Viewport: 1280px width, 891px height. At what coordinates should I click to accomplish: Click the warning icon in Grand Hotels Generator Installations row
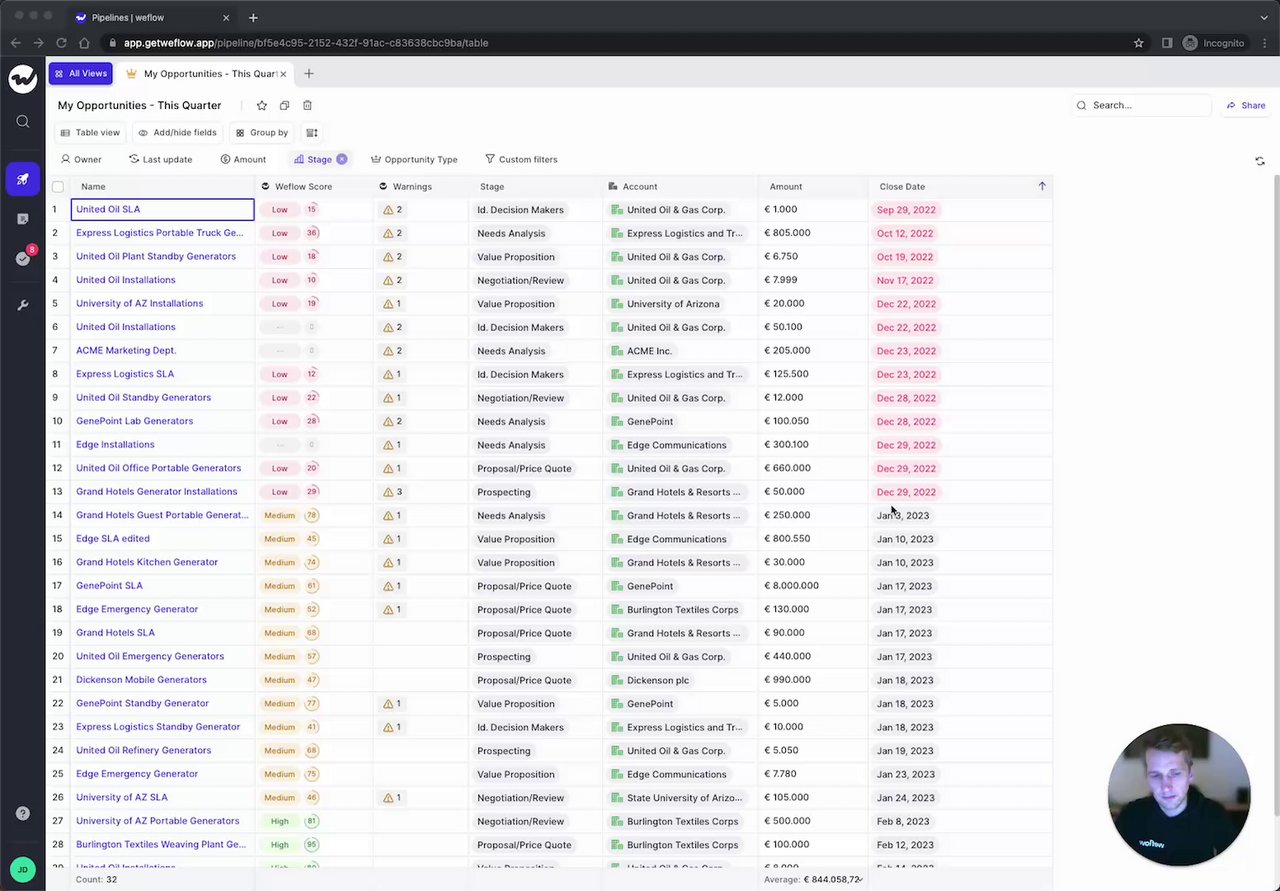[388, 492]
